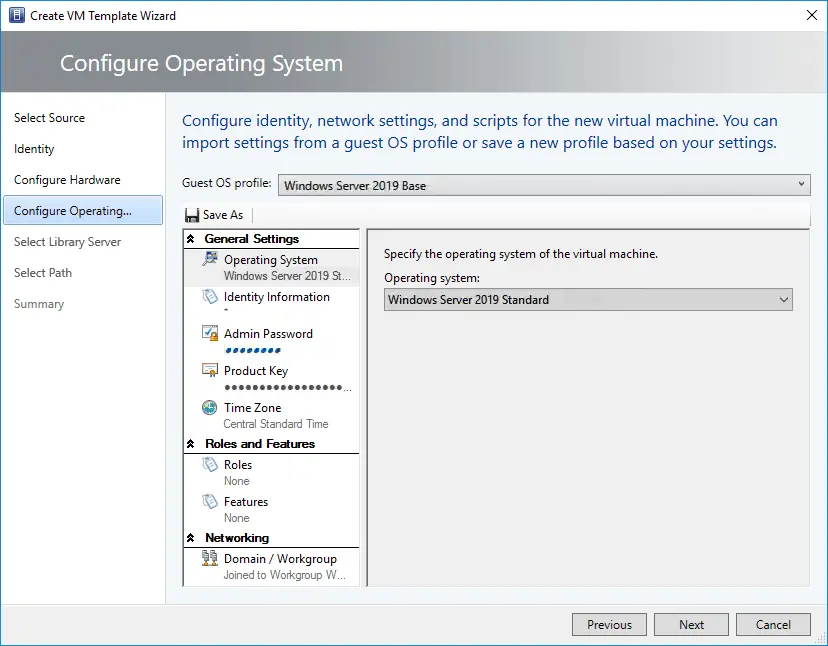Click the masked Product Key dots

tap(288, 388)
